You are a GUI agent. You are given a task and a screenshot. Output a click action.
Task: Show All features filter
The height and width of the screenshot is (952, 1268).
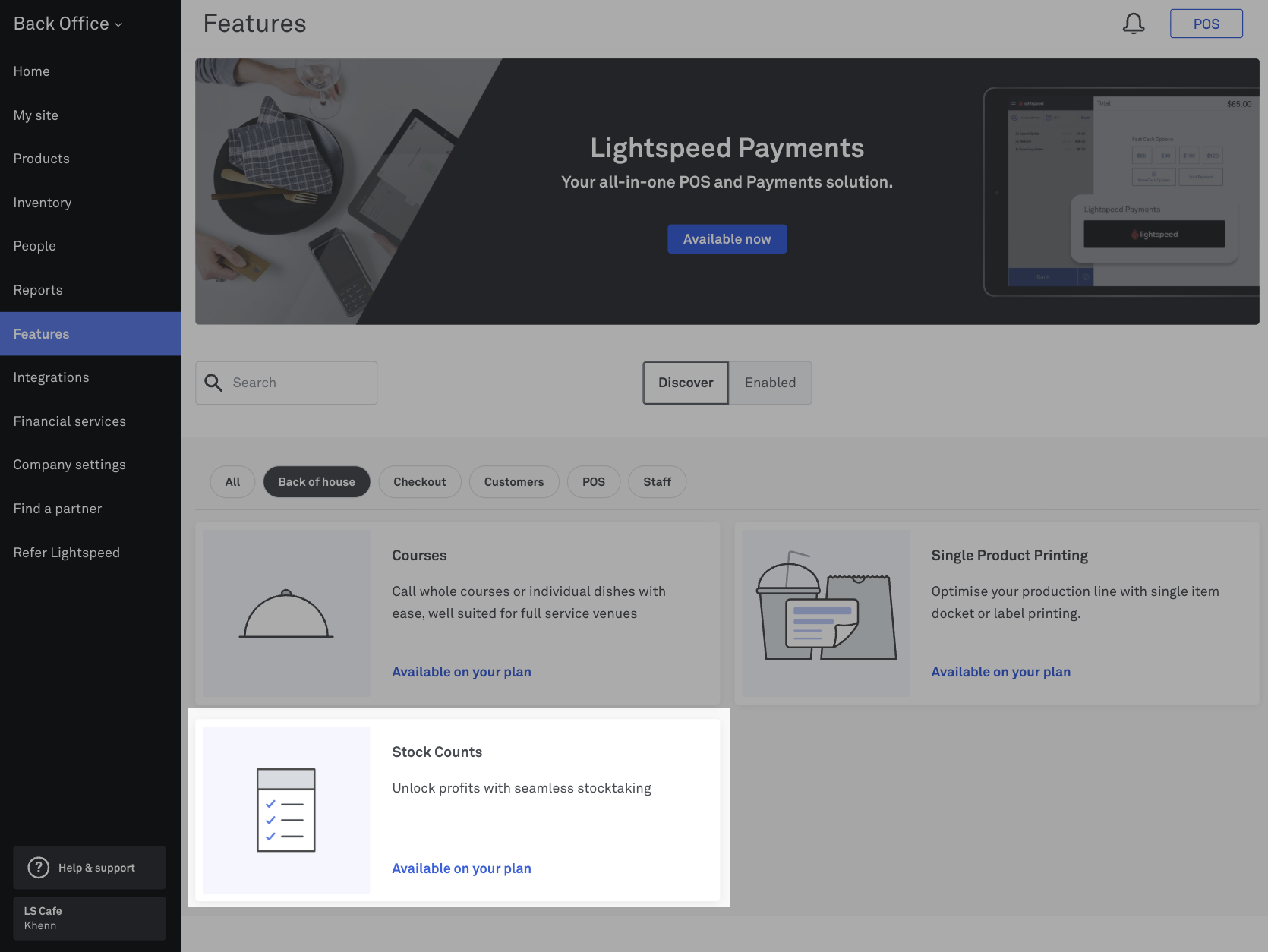click(232, 482)
